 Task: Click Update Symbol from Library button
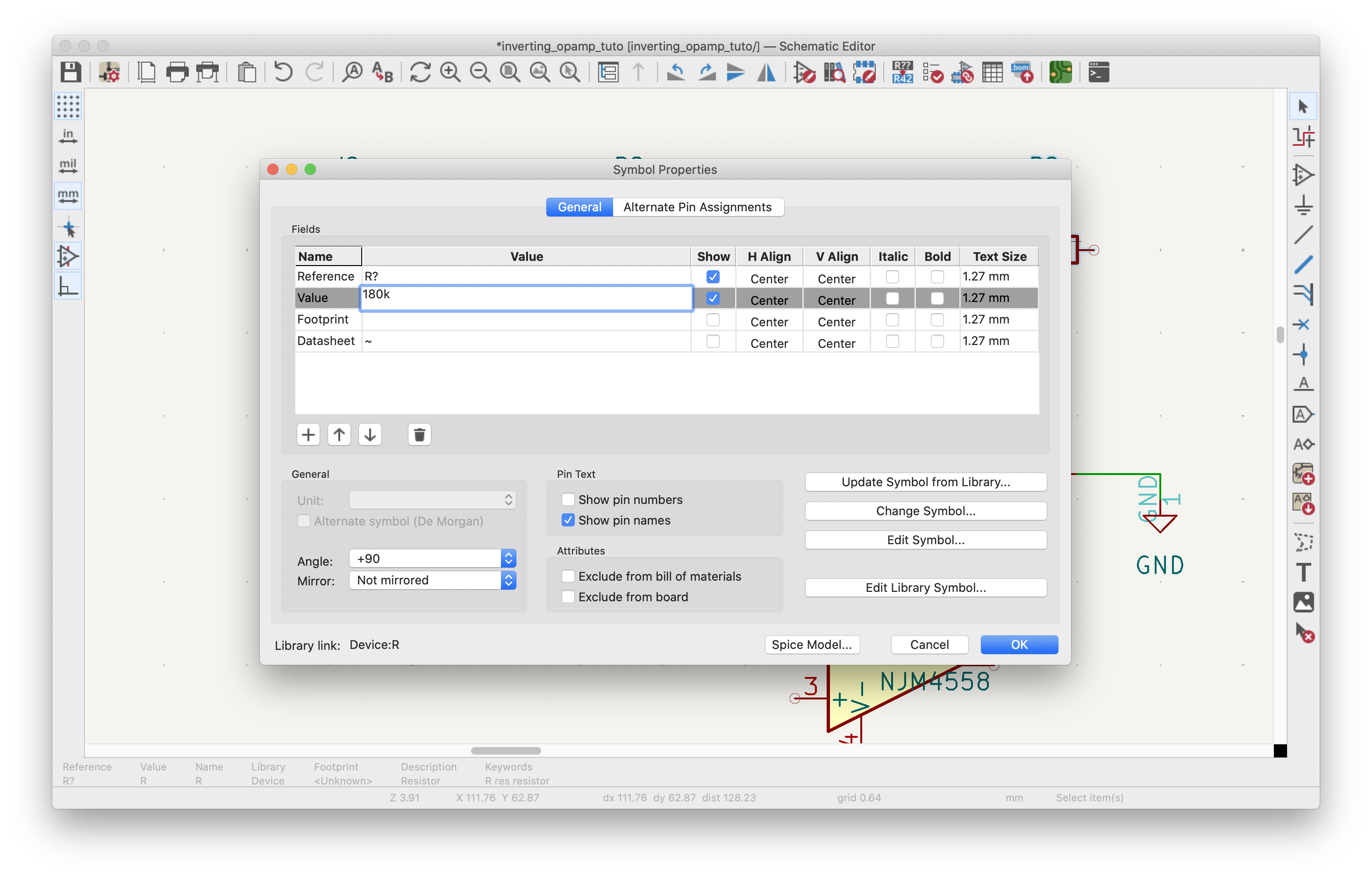coord(924,482)
